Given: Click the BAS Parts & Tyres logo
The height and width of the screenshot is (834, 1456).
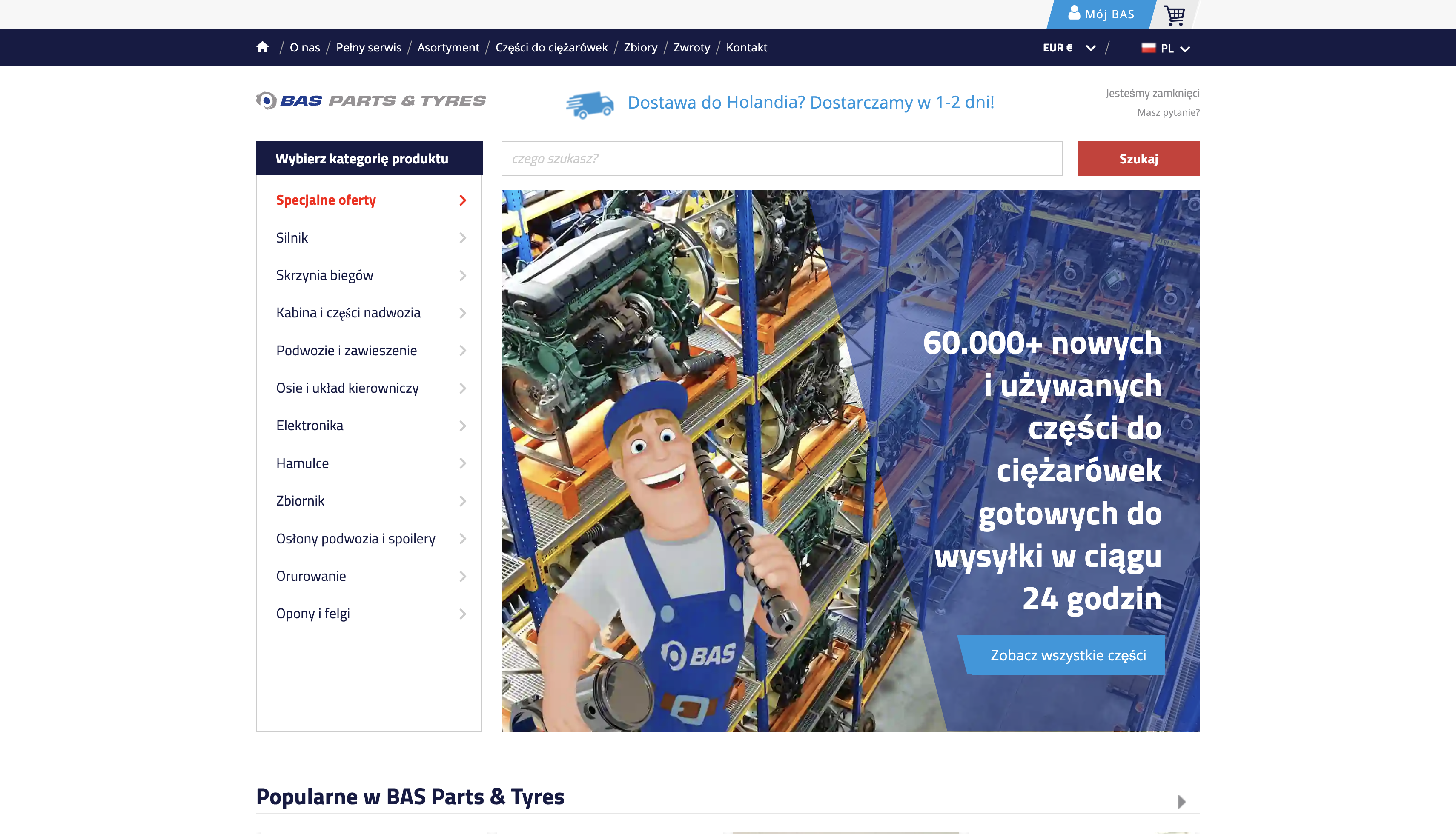Looking at the screenshot, I should (371, 101).
